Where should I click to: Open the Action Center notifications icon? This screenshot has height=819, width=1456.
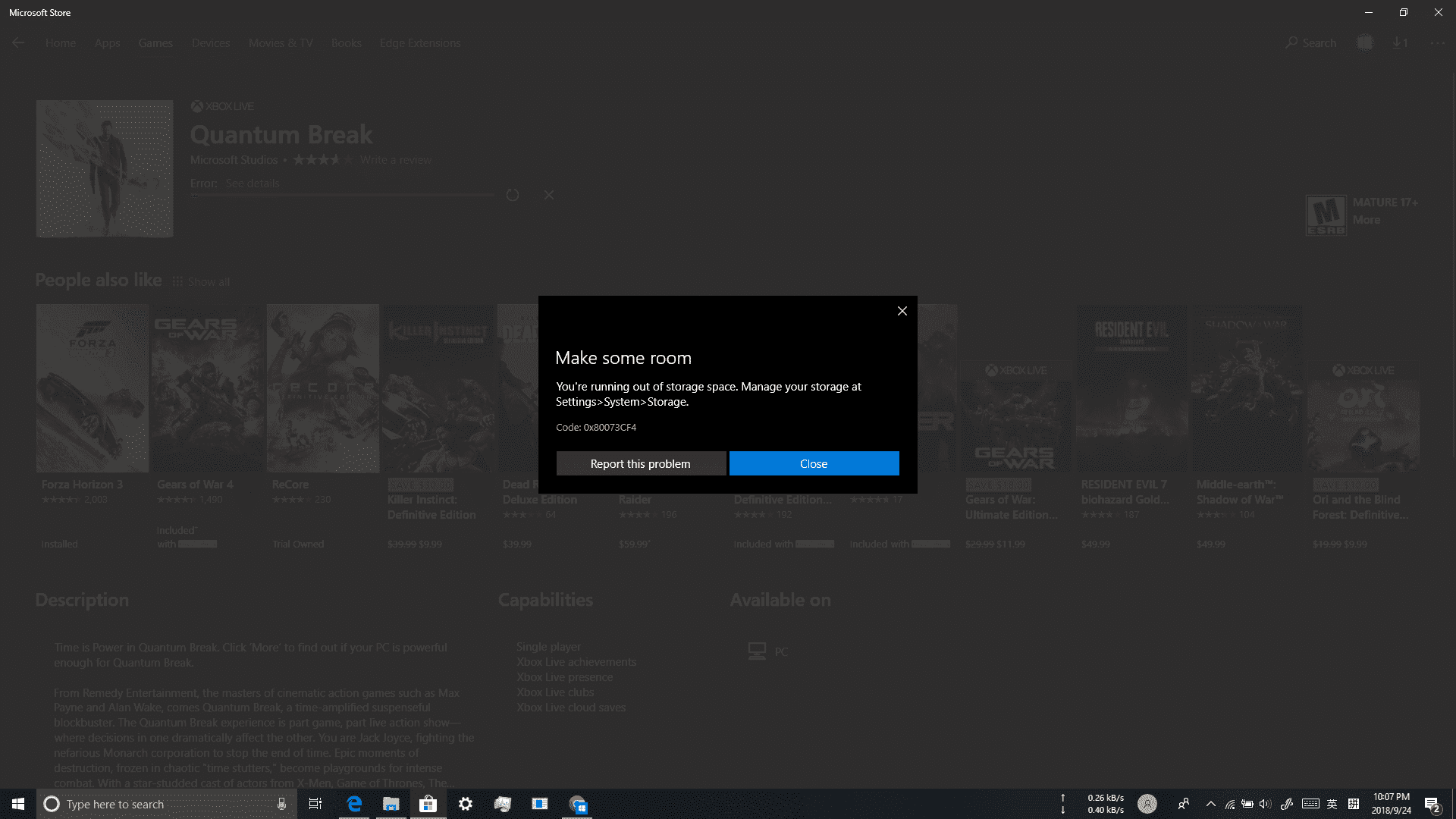click(x=1432, y=804)
